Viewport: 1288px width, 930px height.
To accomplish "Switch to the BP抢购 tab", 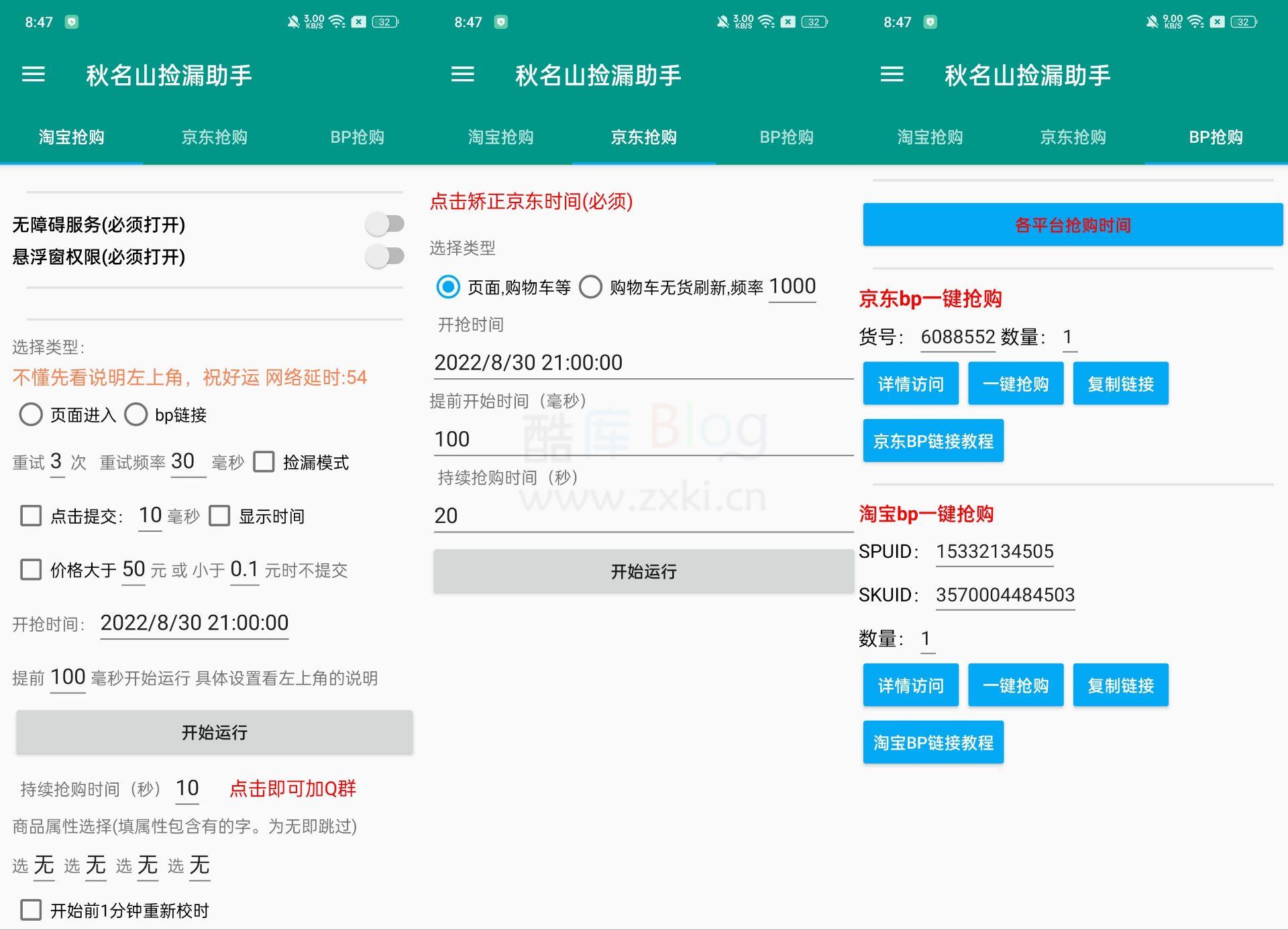I will pos(1215,137).
